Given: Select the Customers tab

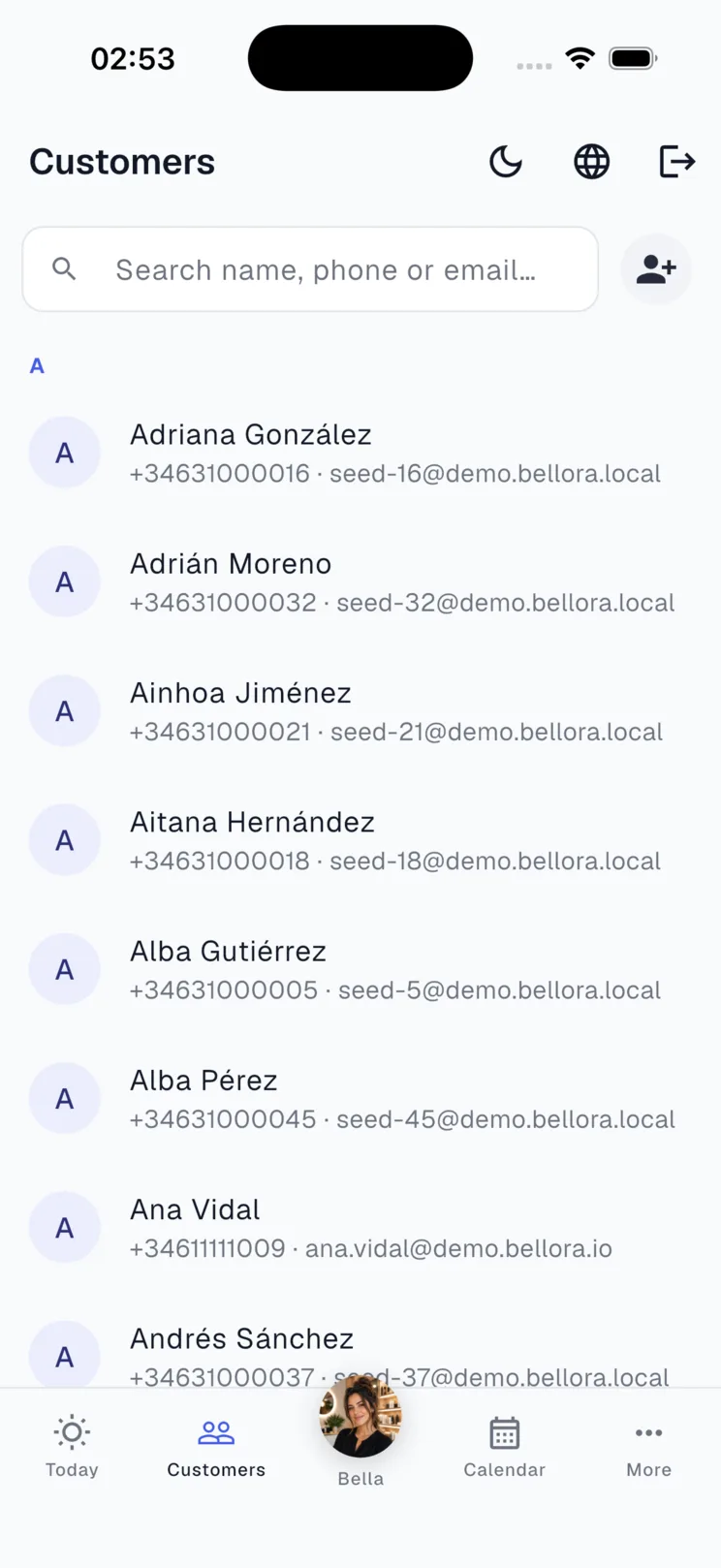Looking at the screenshot, I should tap(216, 1446).
